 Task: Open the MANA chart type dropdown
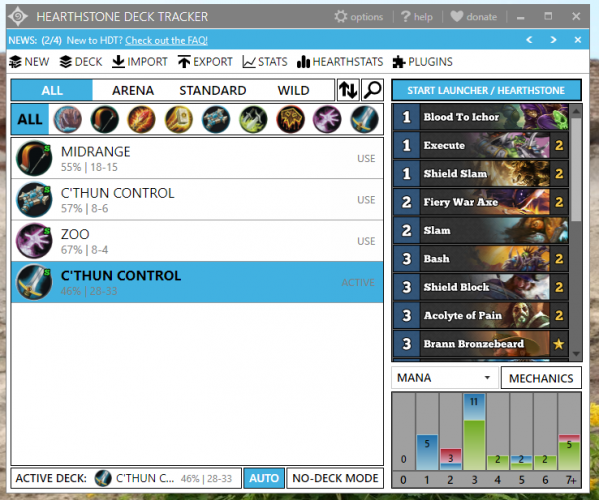click(x=445, y=378)
